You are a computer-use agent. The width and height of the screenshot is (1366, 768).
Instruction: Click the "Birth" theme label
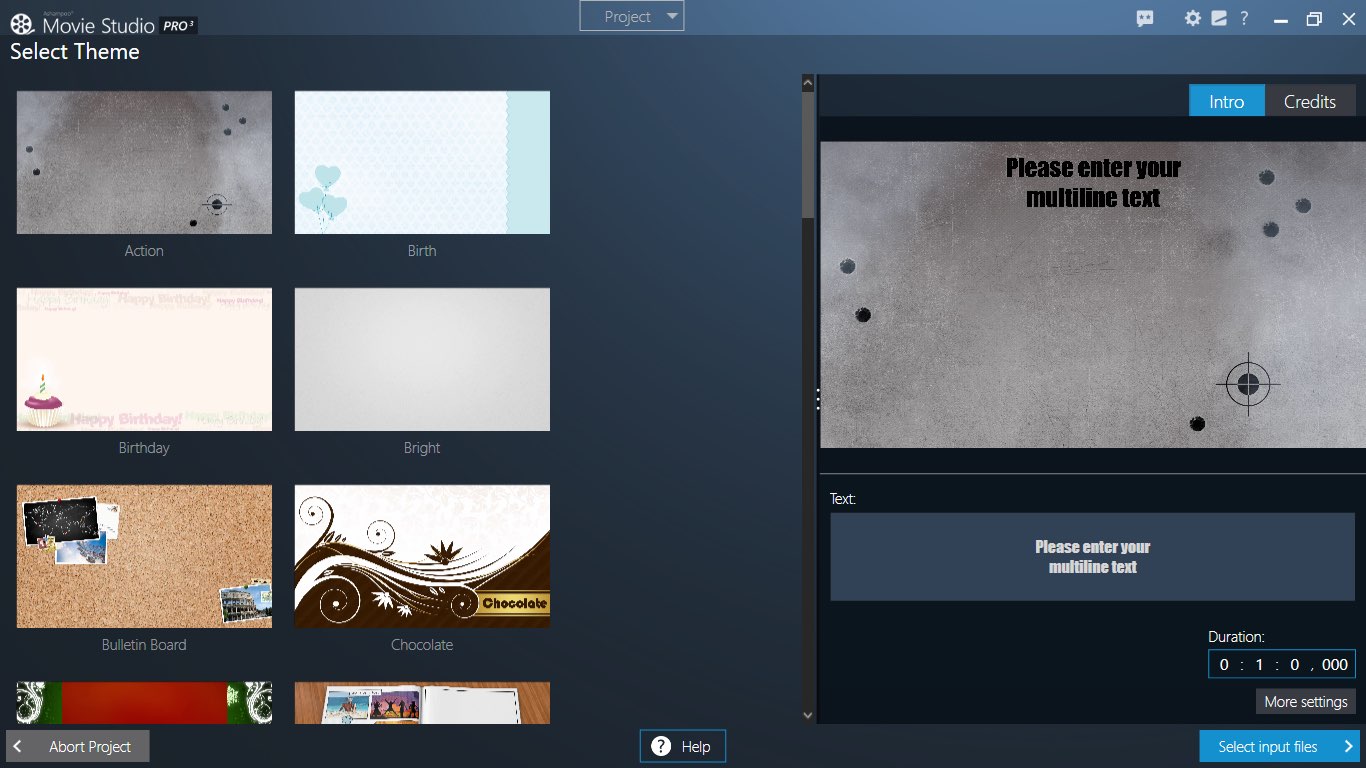pyautogui.click(x=422, y=251)
